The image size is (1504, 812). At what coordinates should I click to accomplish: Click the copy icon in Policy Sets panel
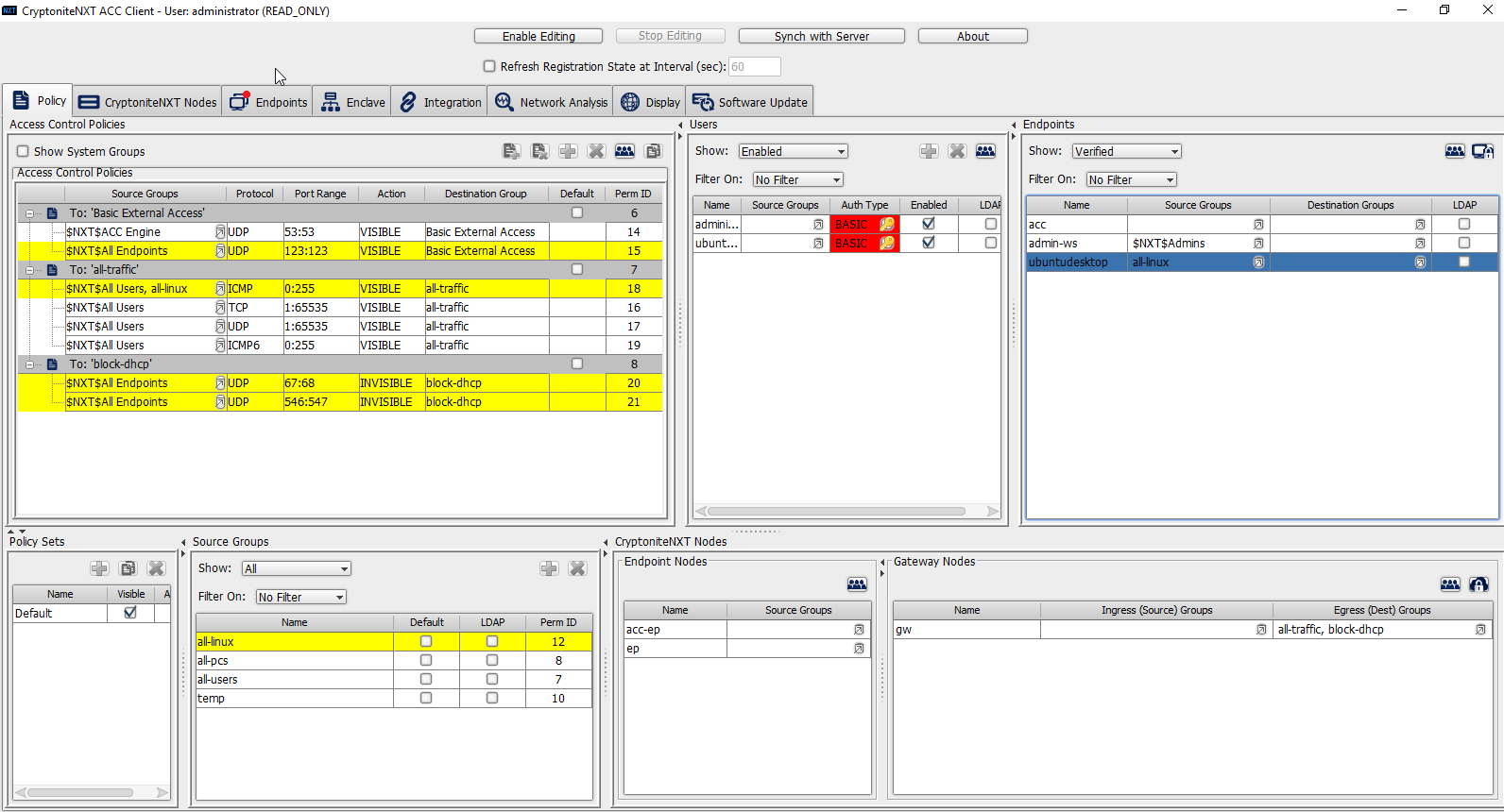128,568
